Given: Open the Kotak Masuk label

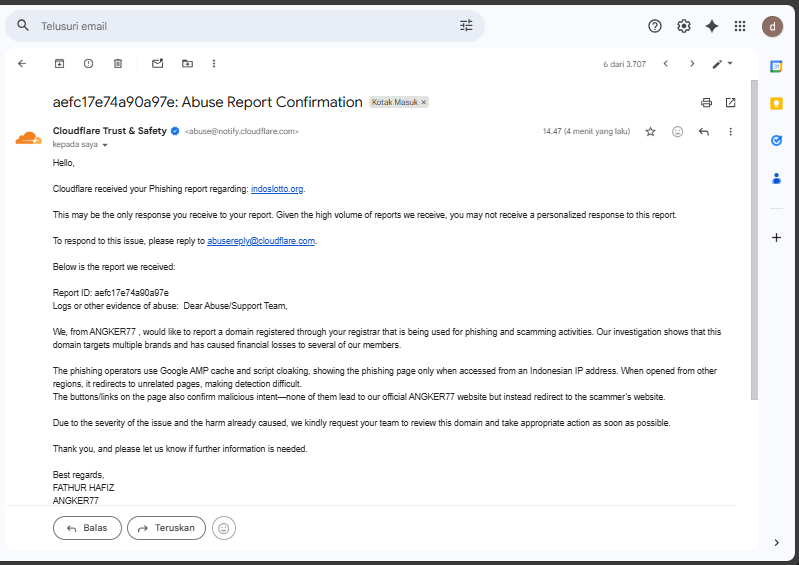Looking at the screenshot, I should 394,102.
